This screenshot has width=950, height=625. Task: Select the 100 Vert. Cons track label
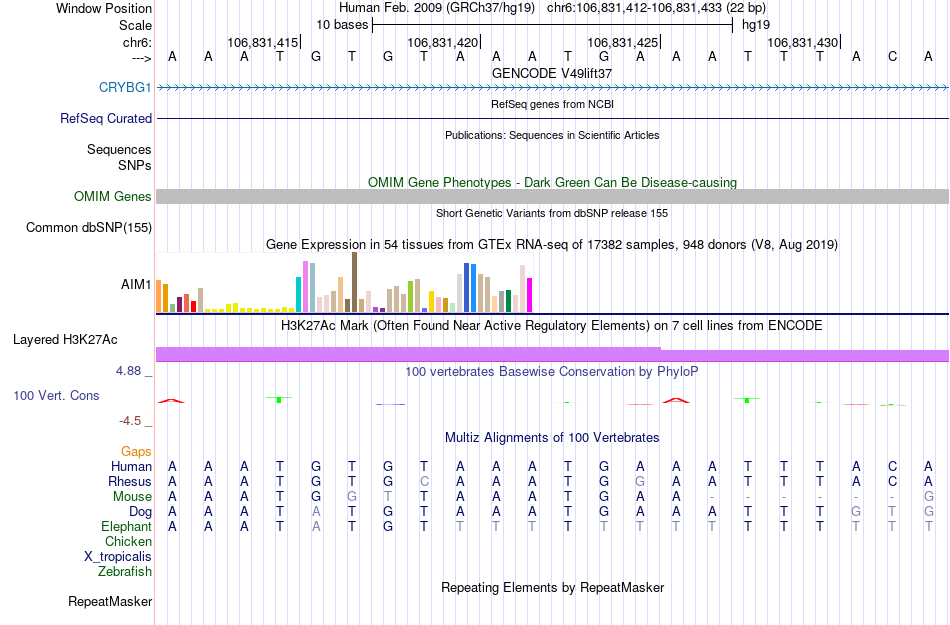pos(56,395)
